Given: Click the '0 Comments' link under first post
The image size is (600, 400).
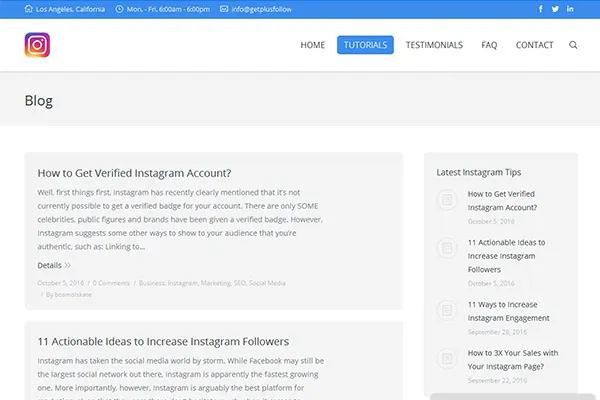Looking at the screenshot, I should (111, 283).
